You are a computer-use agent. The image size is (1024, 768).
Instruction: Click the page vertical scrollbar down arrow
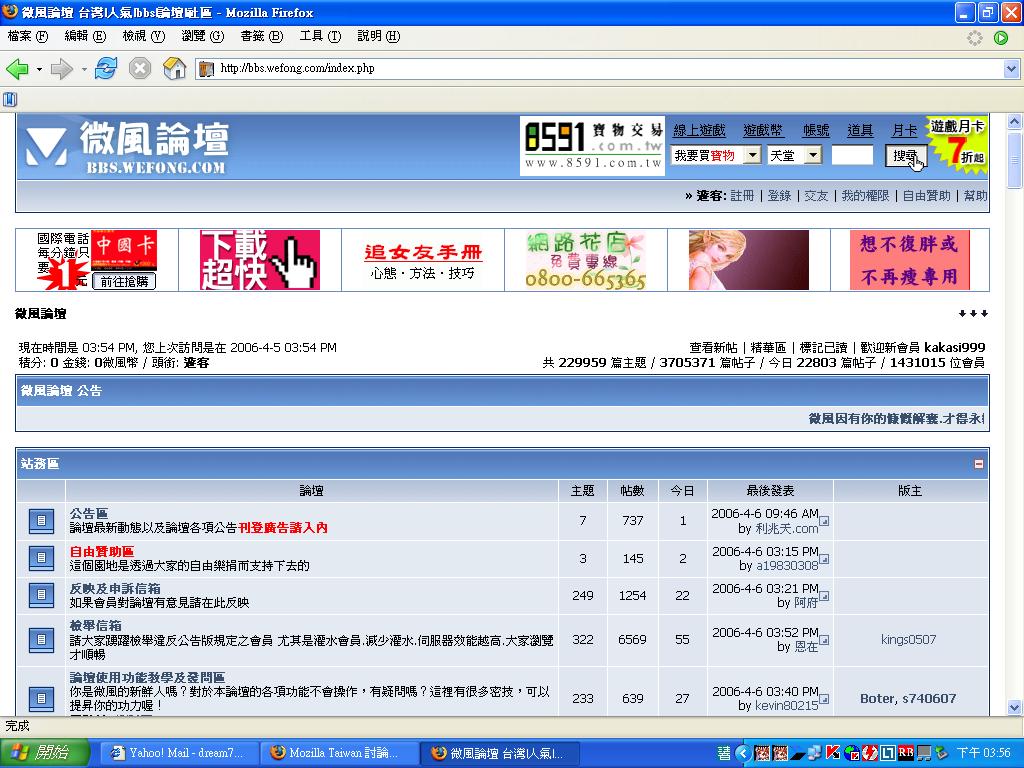[x=1014, y=707]
